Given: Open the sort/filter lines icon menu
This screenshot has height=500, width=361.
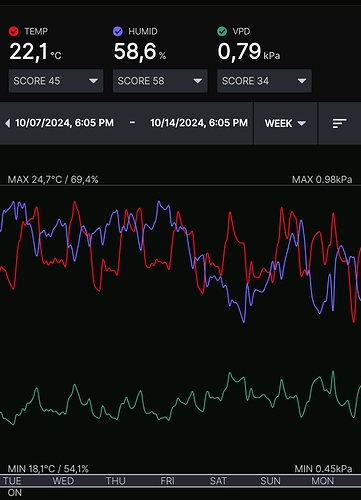Looking at the screenshot, I should [340, 124].
